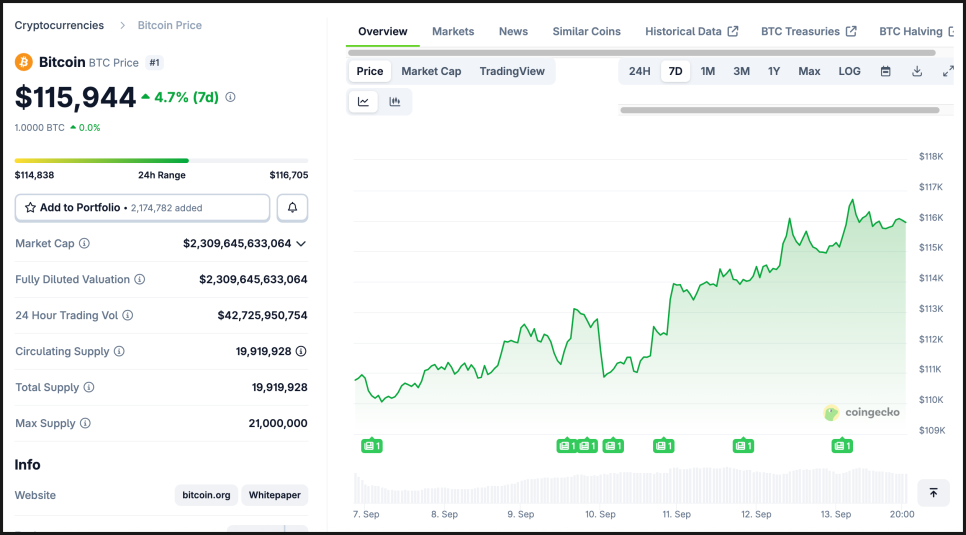Click the 21,000,000 max supply value
Viewport: 966px width, 535px height.
[278, 423]
